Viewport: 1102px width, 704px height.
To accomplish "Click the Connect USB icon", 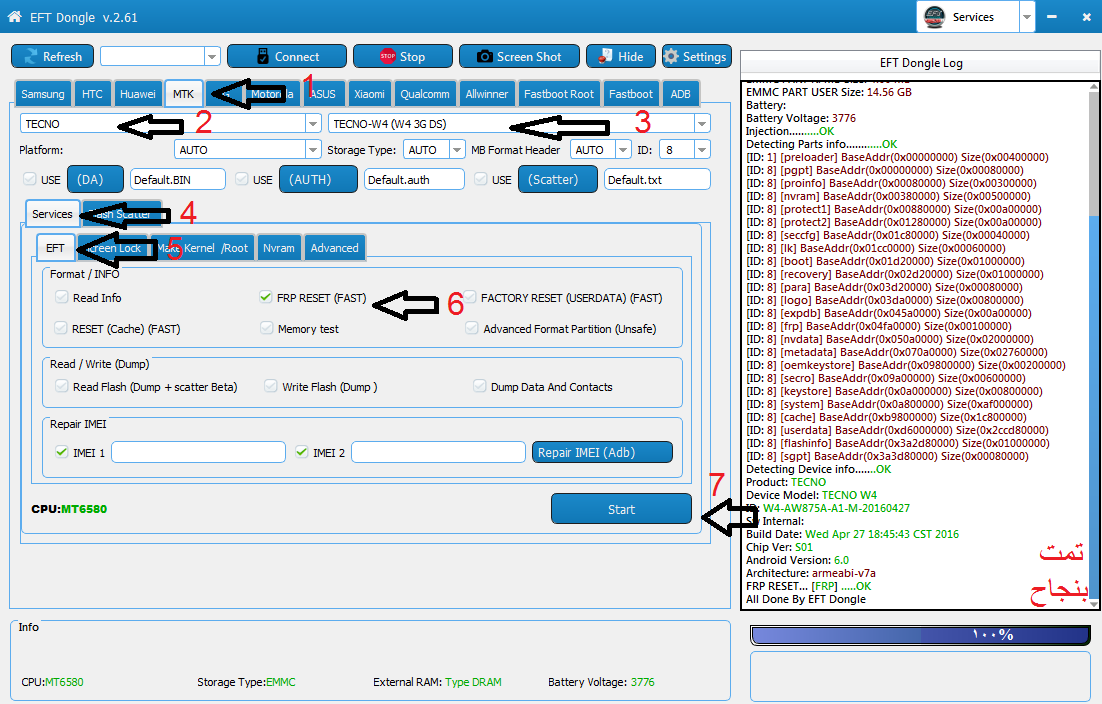I will pyautogui.click(x=263, y=57).
